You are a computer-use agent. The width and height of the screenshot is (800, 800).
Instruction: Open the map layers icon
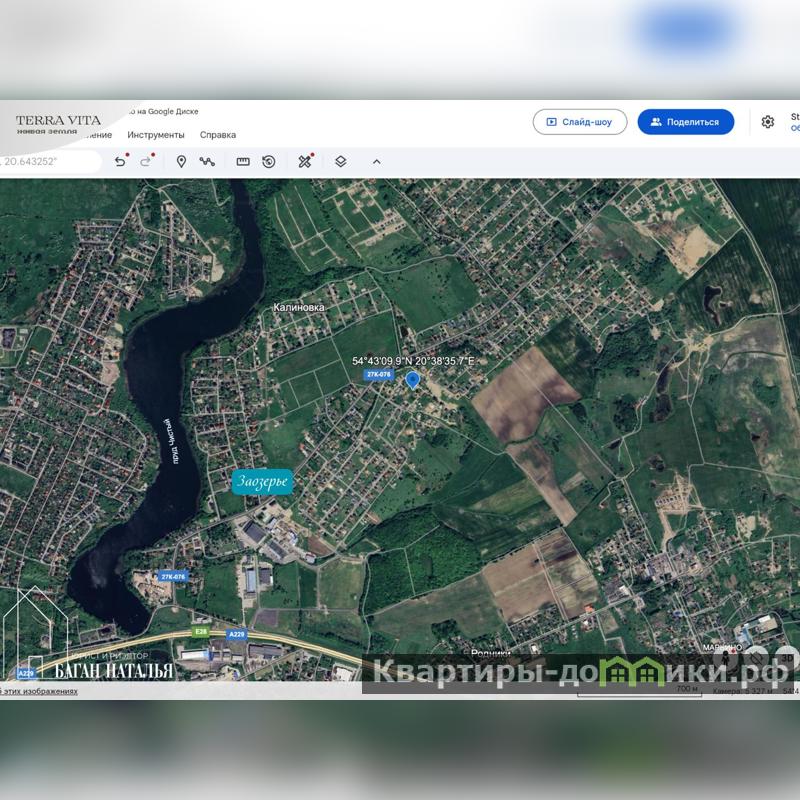click(341, 161)
